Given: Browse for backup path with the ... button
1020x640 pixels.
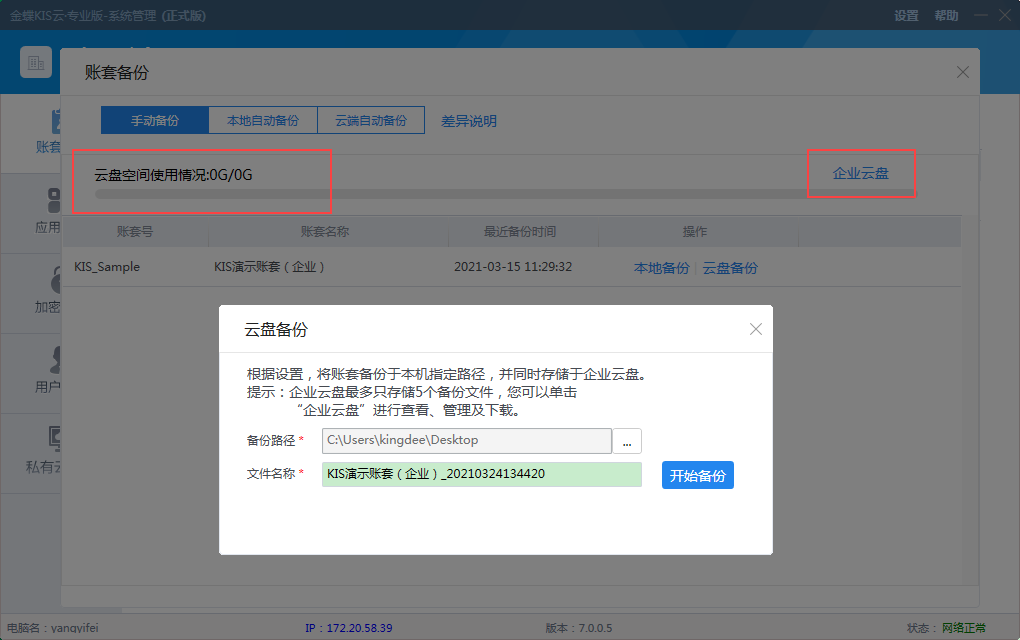Looking at the screenshot, I should (627, 441).
